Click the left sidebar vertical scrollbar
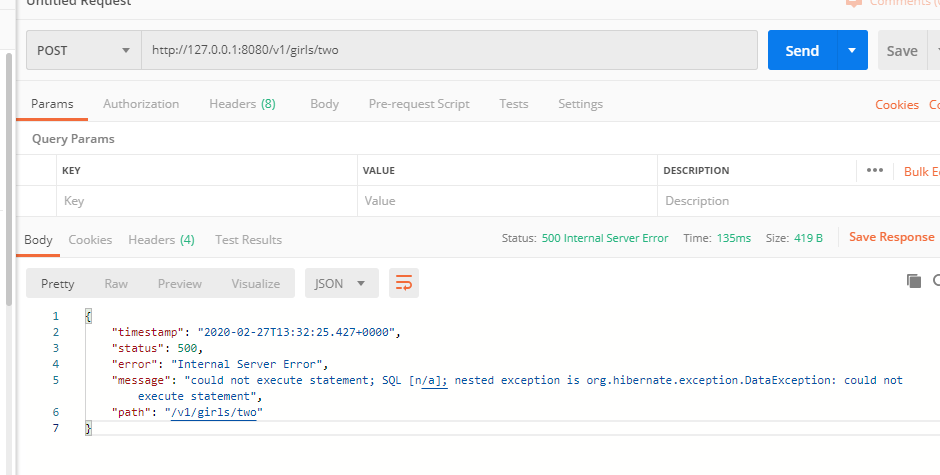Image resolution: width=940 pixels, height=475 pixels. pyautogui.click(x=8, y=180)
